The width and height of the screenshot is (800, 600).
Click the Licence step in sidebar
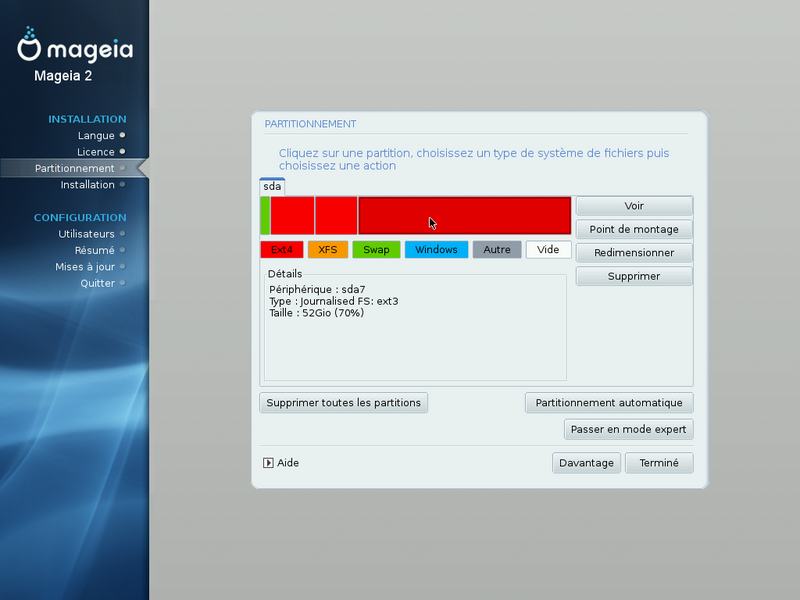click(95, 152)
